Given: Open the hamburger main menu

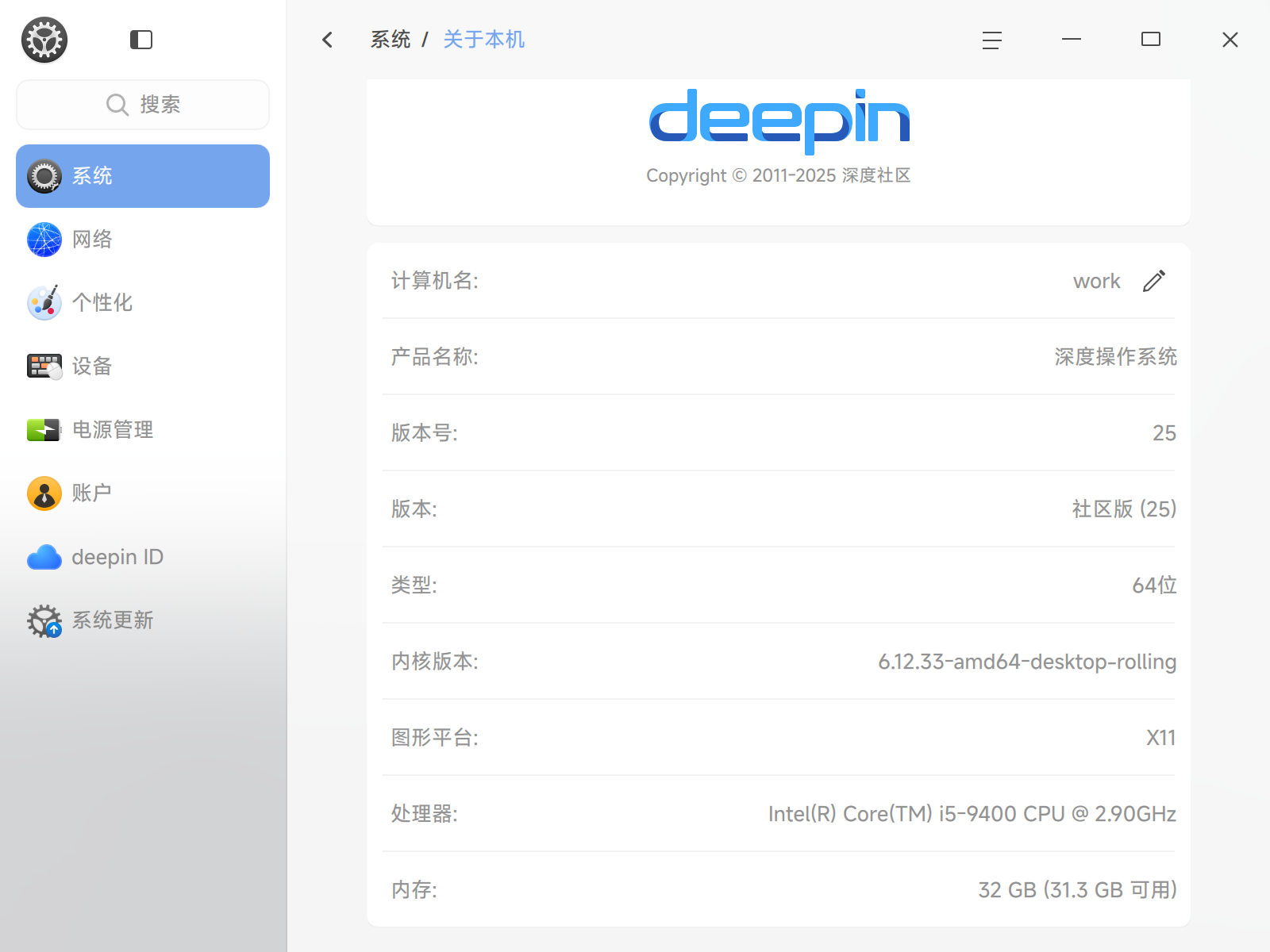Looking at the screenshot, I should (x=992, y=40).
